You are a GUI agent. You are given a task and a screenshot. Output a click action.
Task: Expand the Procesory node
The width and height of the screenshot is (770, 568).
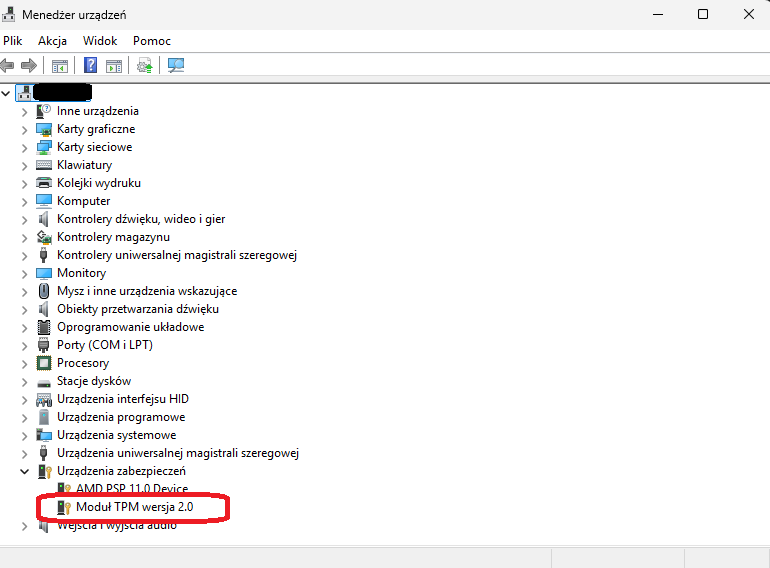coord(25,363)
